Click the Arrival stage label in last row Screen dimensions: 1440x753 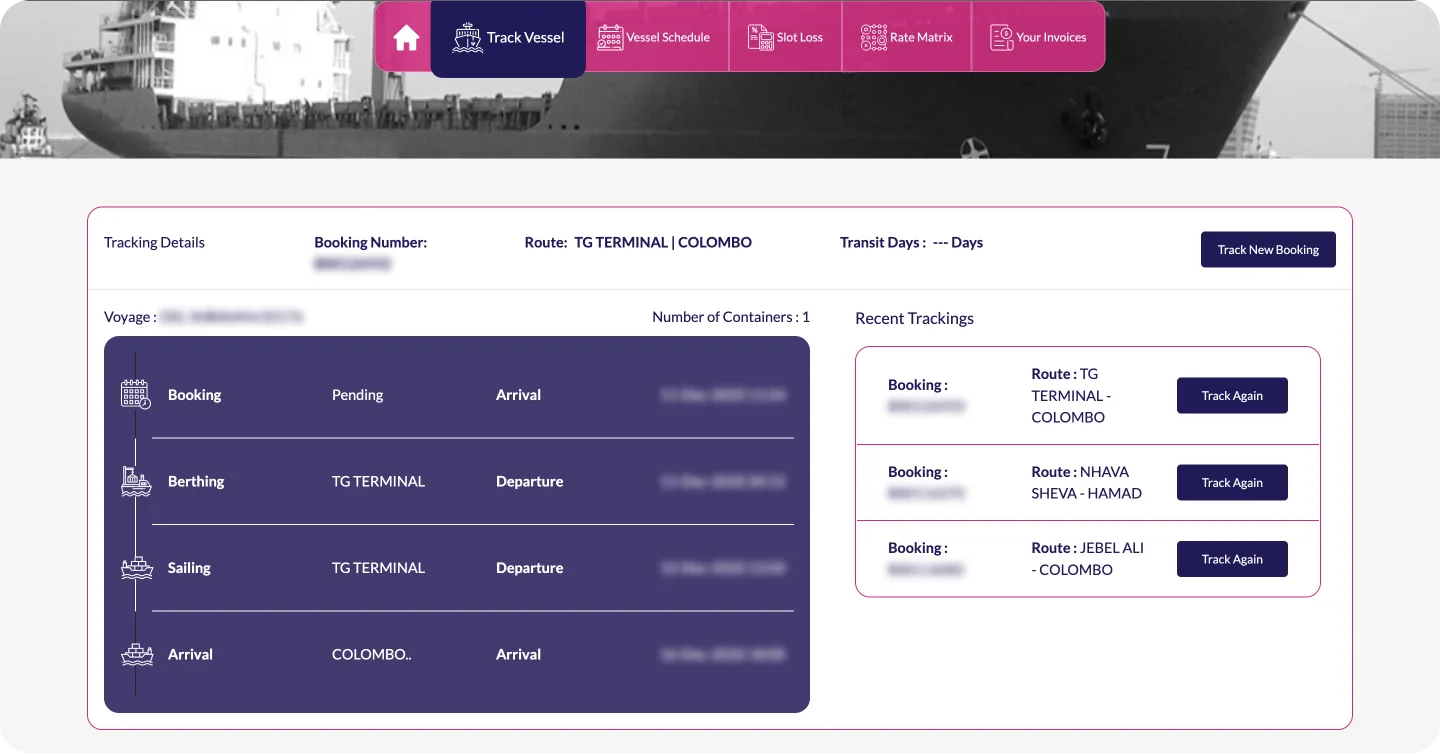pyautogui.click(x=190, y=654)
